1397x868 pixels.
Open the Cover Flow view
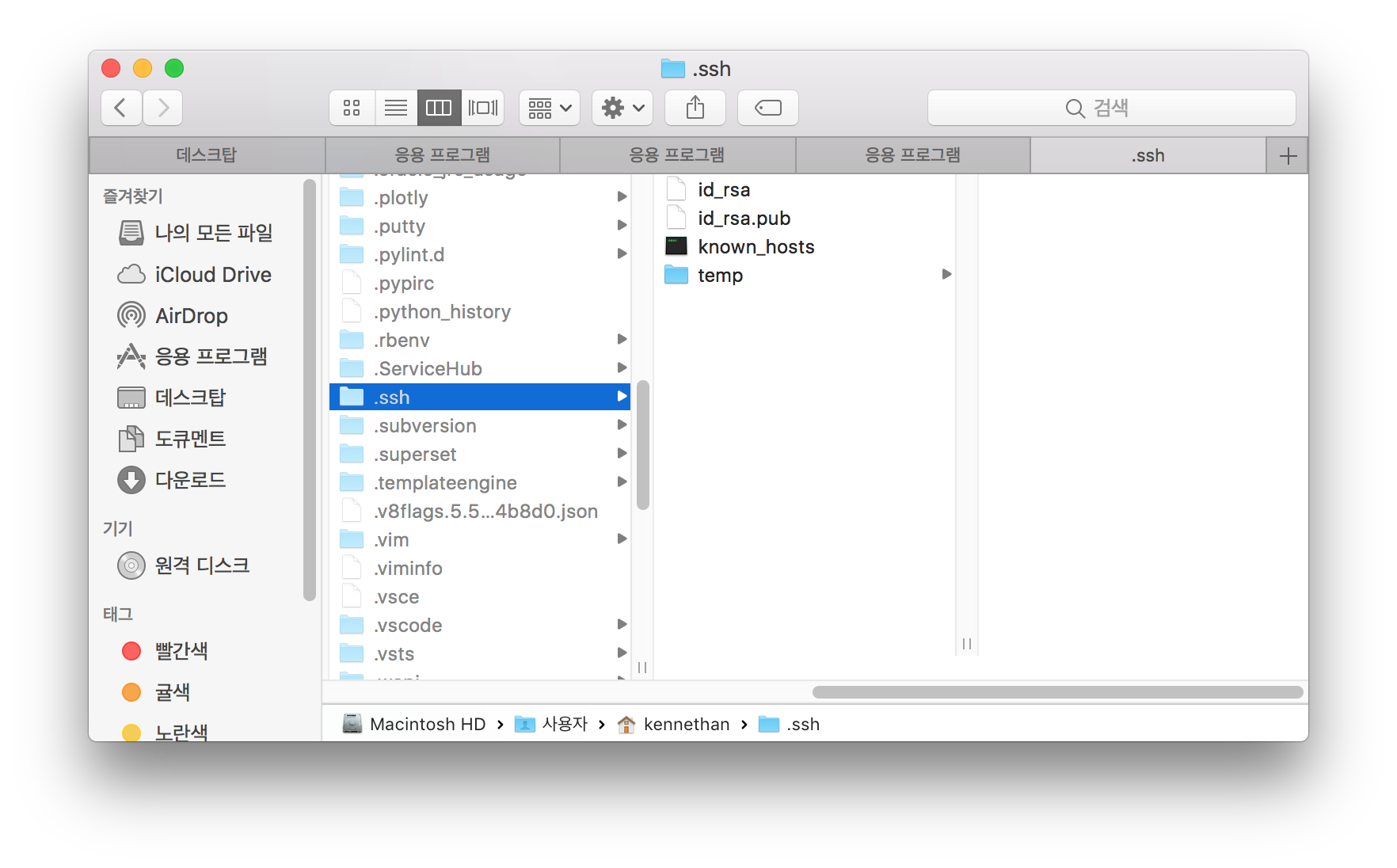point(483,108)
